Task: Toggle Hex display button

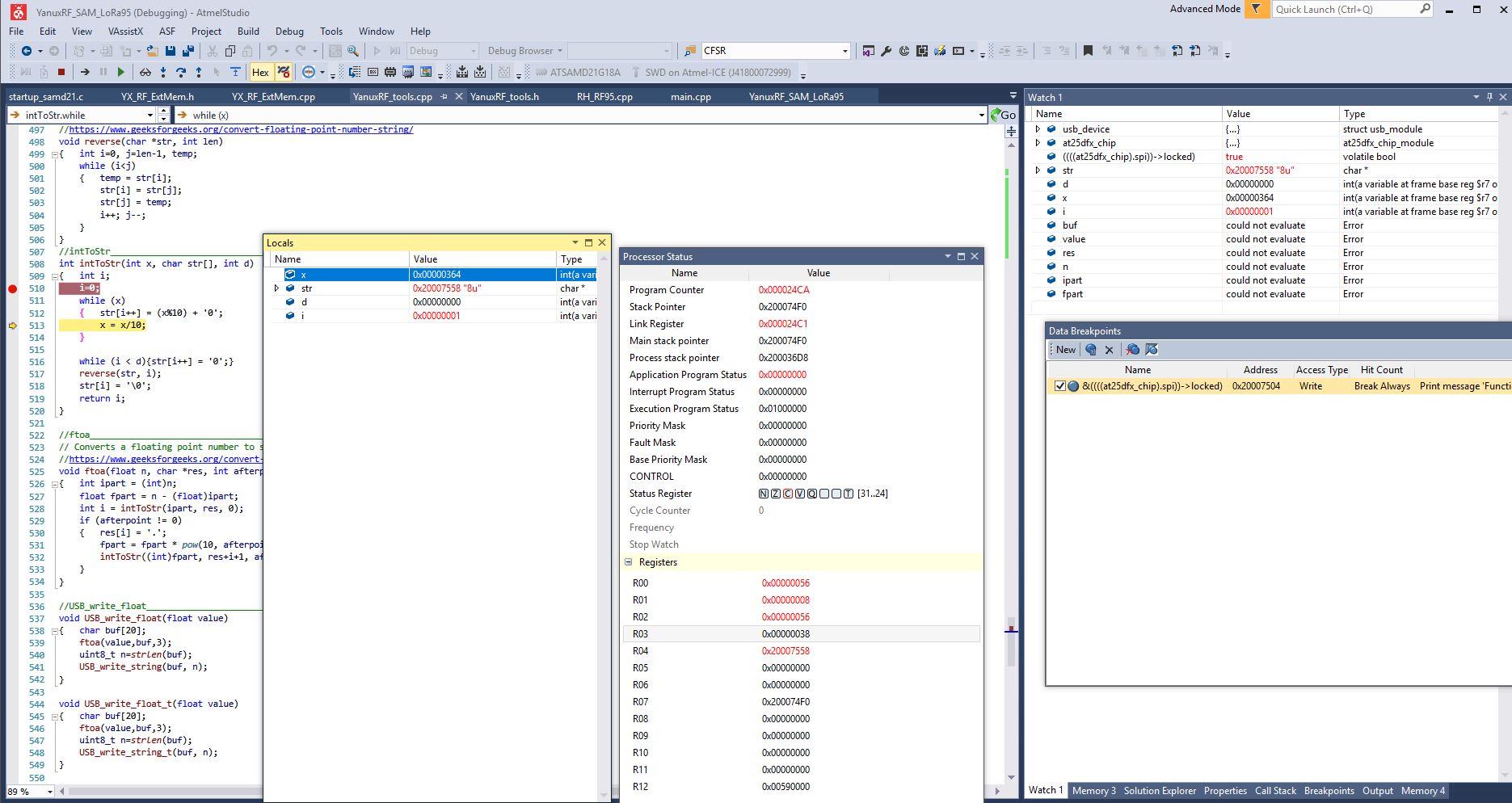Action: (260, 72)
